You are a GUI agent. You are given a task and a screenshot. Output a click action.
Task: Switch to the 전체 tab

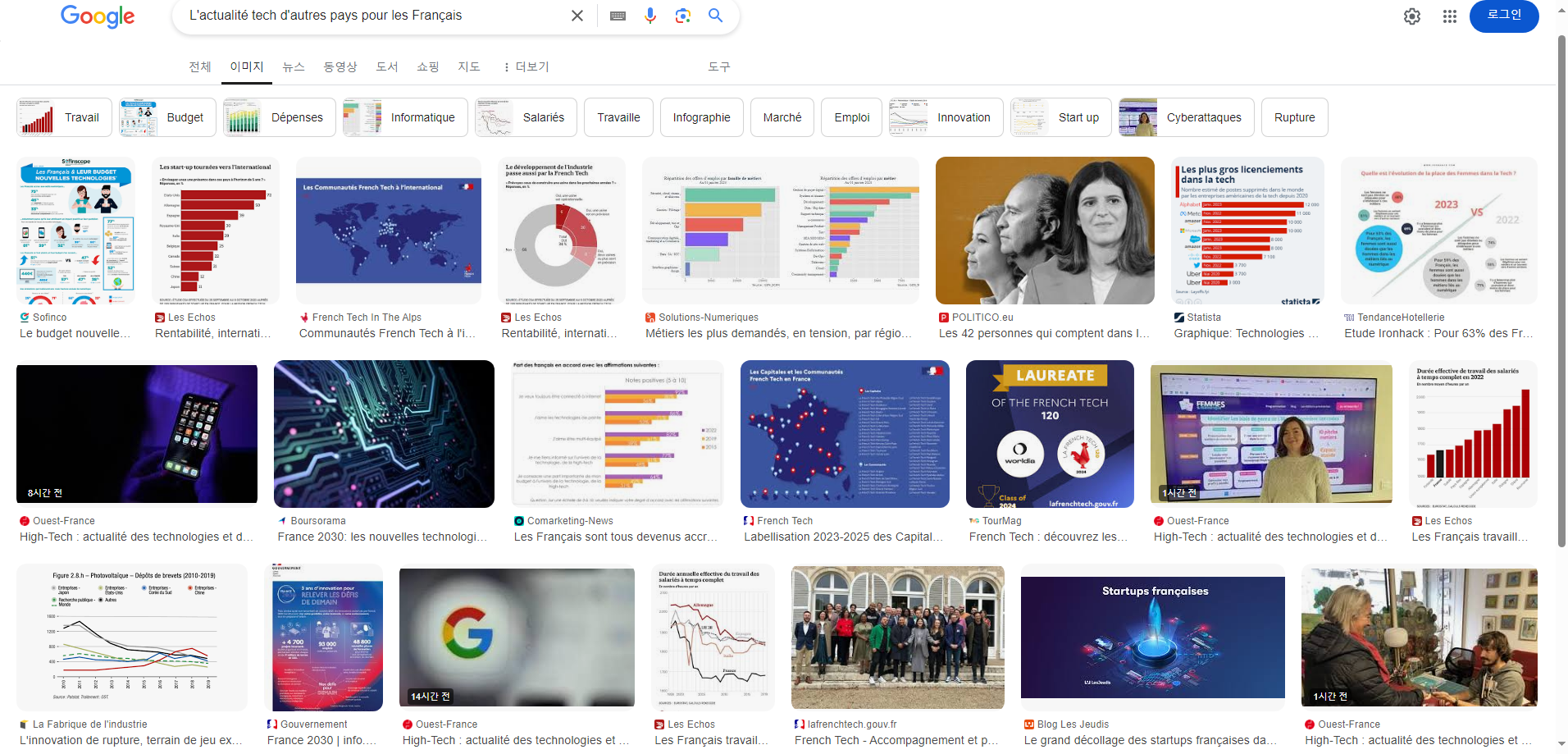[x=200, y=66]
